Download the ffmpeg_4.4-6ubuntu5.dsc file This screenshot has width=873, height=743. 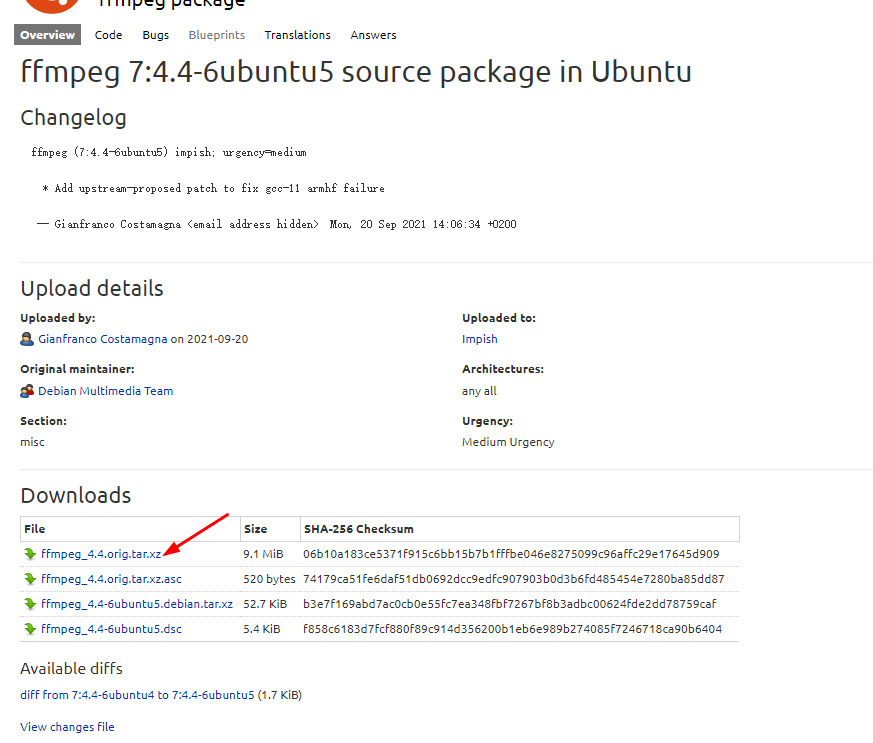click(112, 628)
